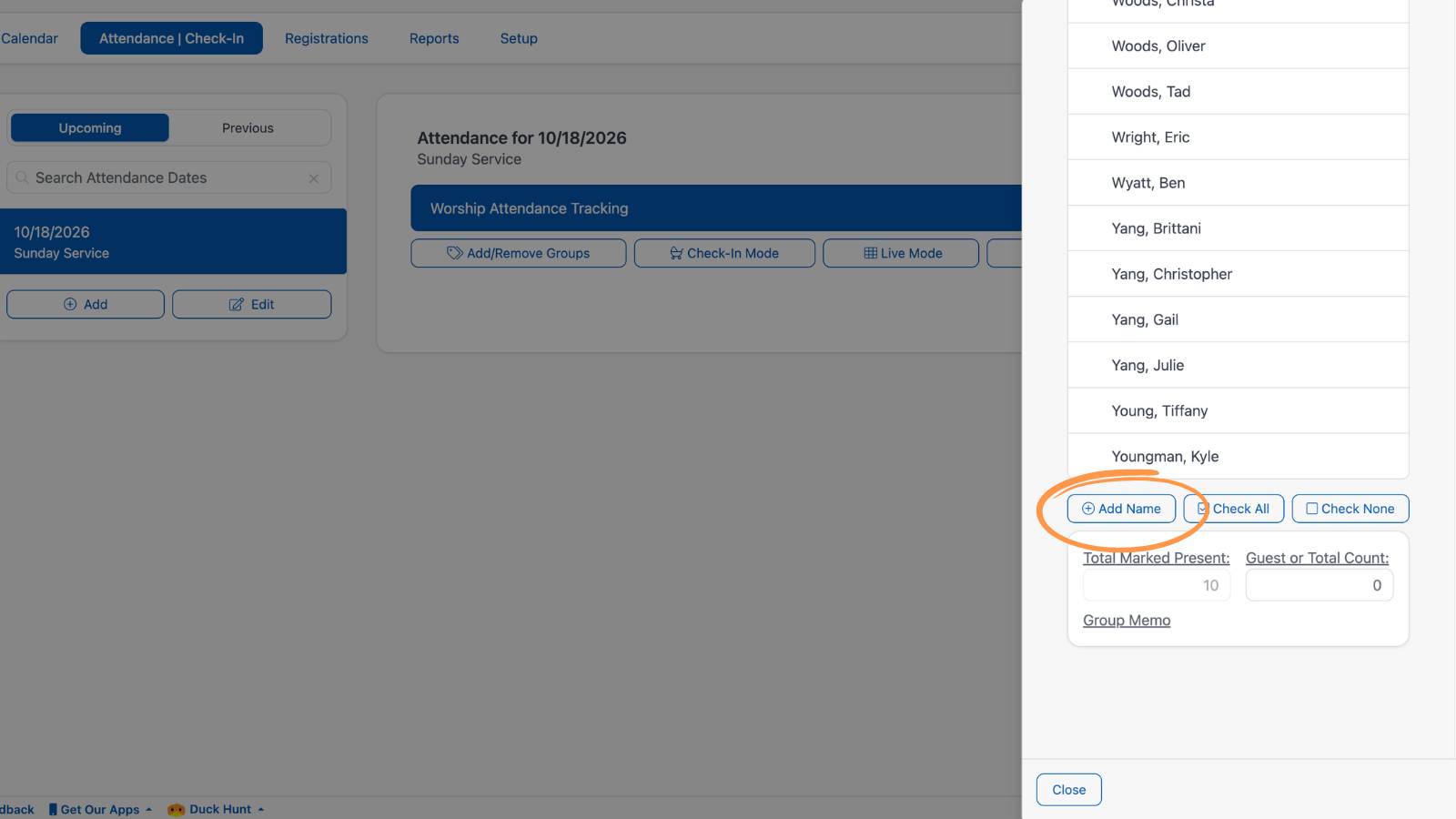This screenshot has width=1456, height=819.
Task: Click the checkmark icon on Check All
Action: coord(1203,509)
